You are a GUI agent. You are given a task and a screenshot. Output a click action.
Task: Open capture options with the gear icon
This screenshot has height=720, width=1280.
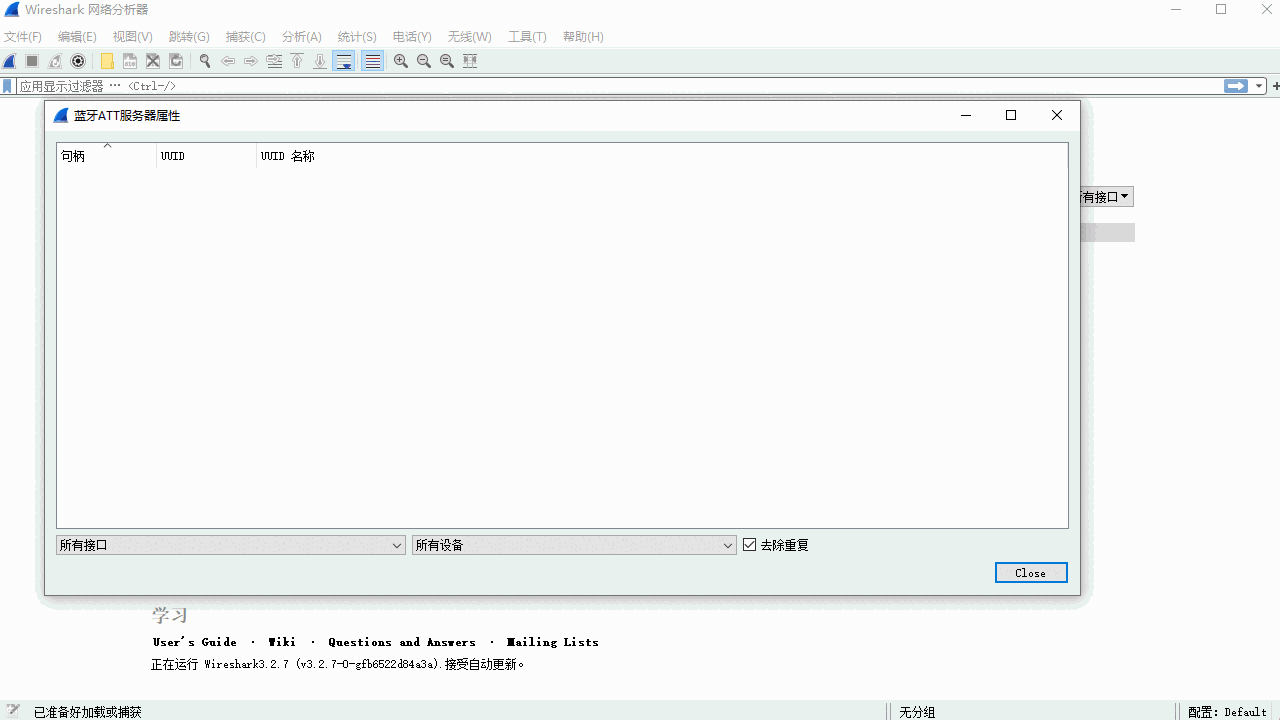[78, 60]
